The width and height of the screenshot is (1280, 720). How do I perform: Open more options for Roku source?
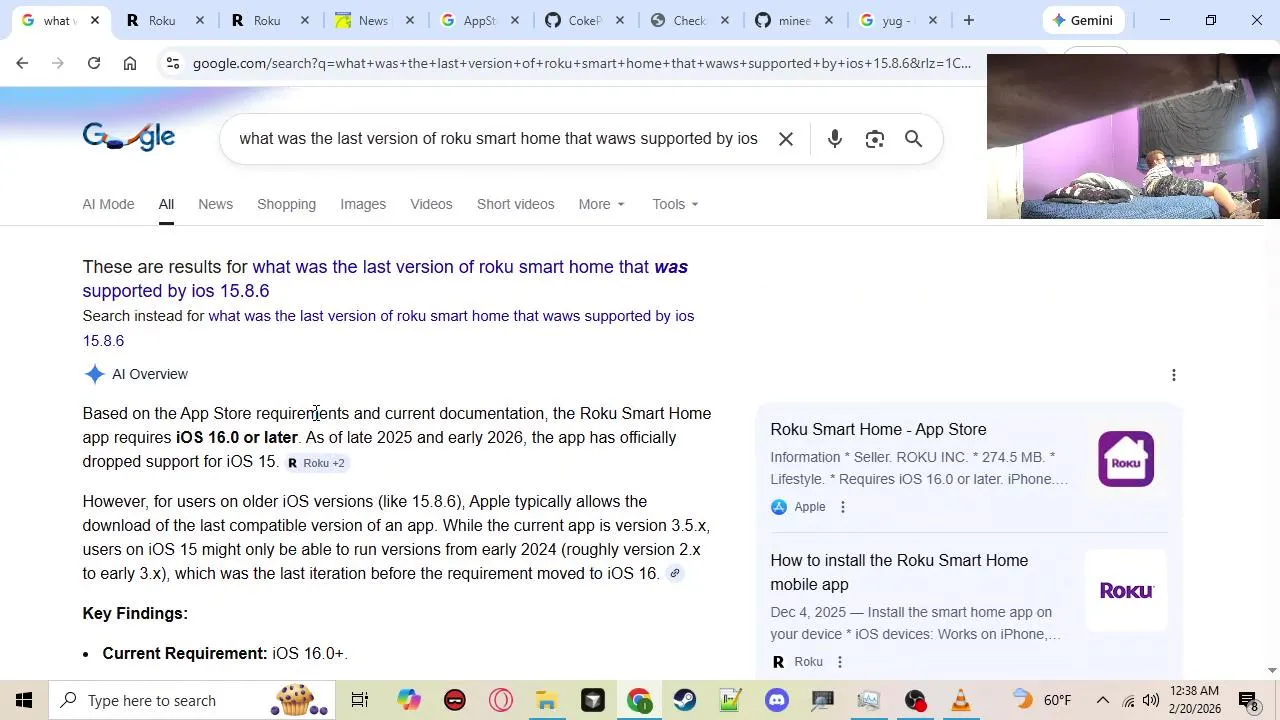click(840, 662)
